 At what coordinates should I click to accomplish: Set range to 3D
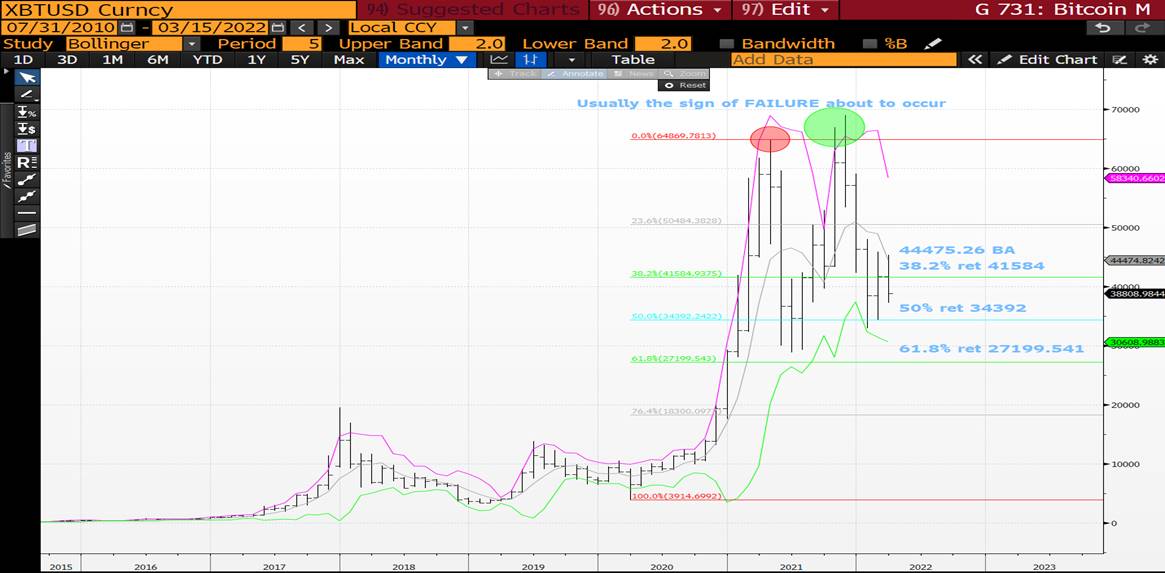[x=67, y=59]
